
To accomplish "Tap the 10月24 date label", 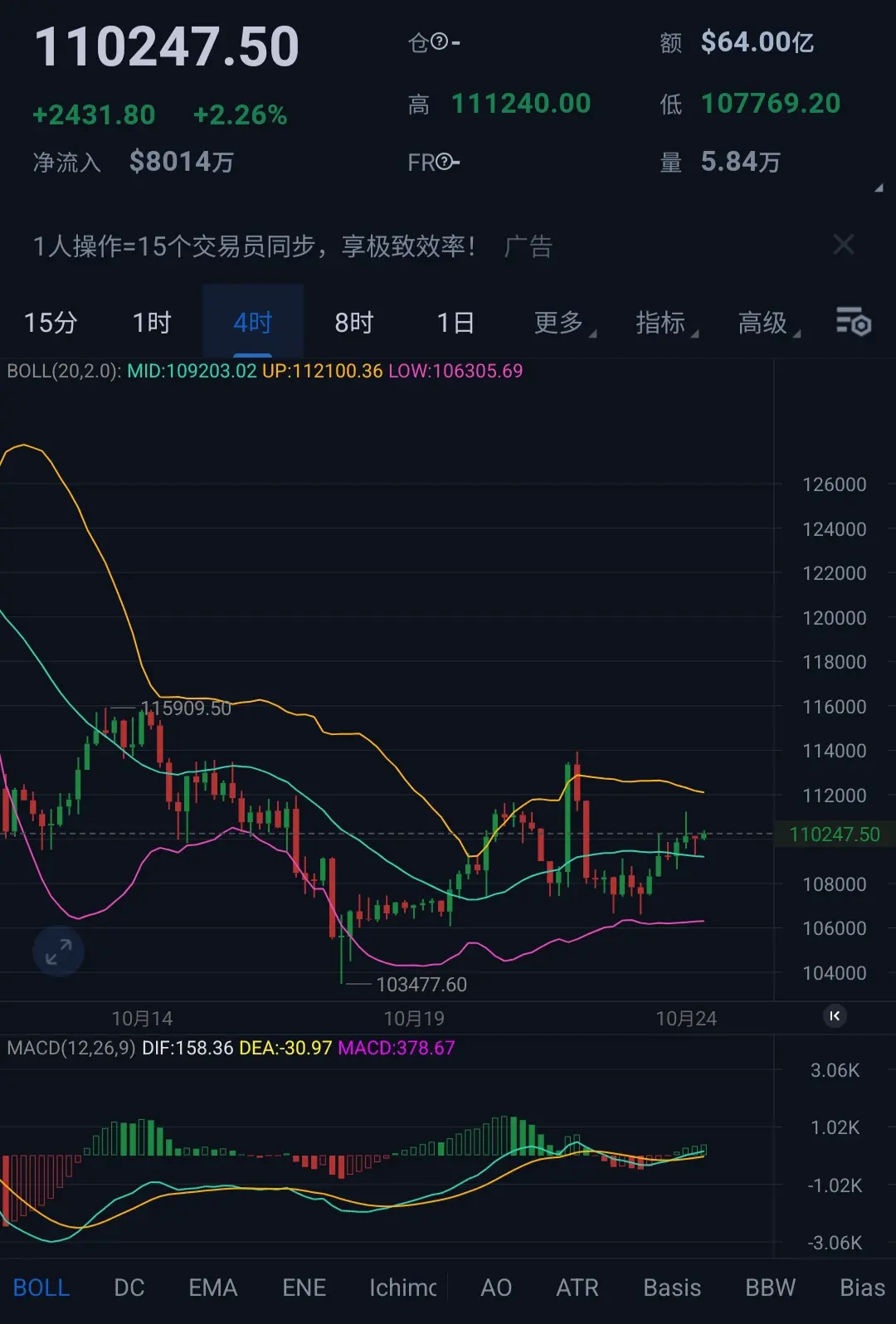I will [686, 1019].
